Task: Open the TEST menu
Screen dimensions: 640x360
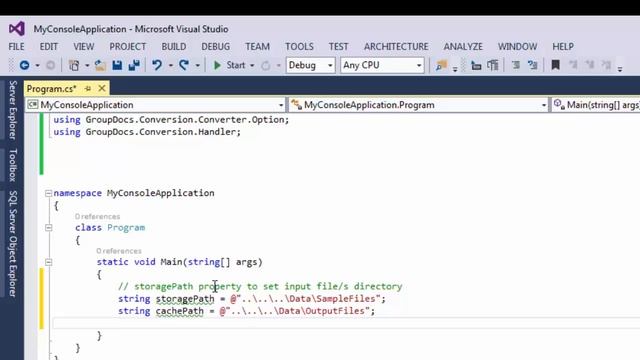Action: [x=339, y=47]
